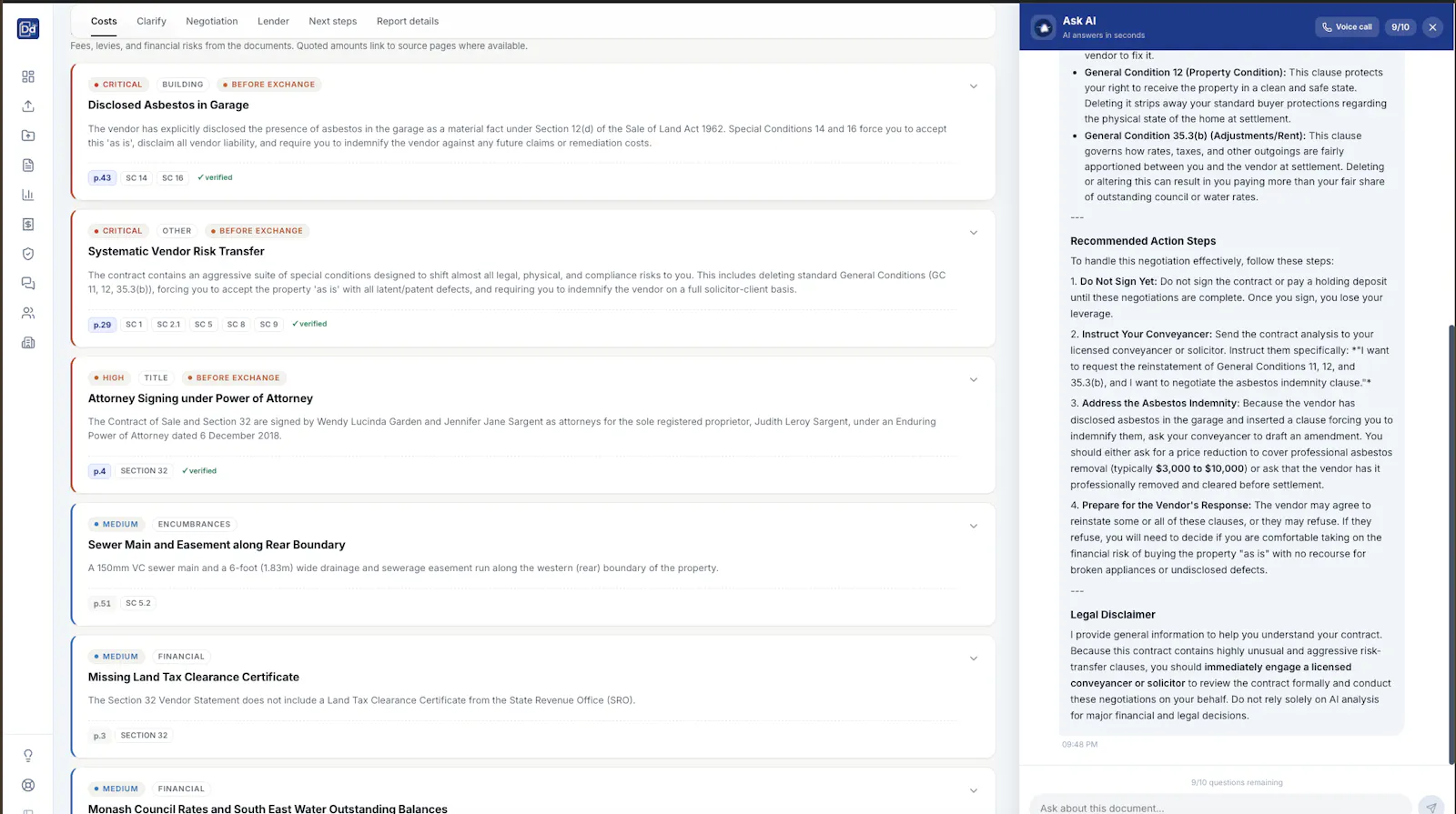
Task: Click the lightbulb tips icon
Action: pos(28,756)
